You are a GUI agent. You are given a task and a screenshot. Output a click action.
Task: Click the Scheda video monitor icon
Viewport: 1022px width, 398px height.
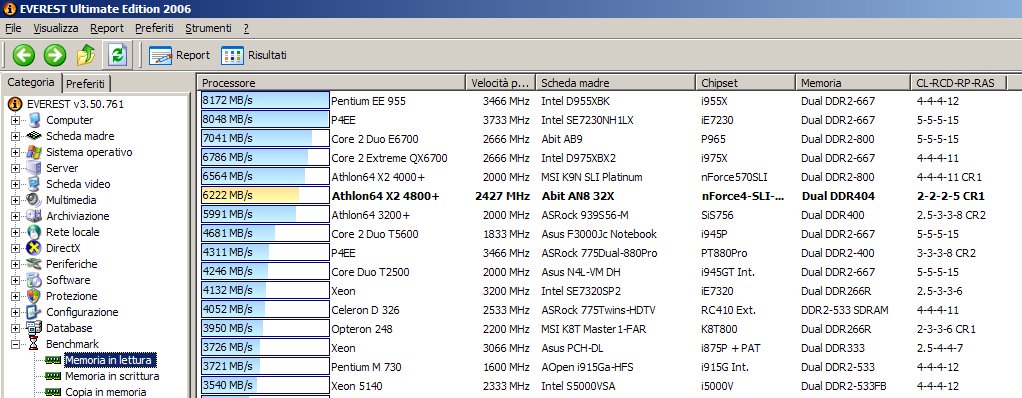click(x=35, y=184)
